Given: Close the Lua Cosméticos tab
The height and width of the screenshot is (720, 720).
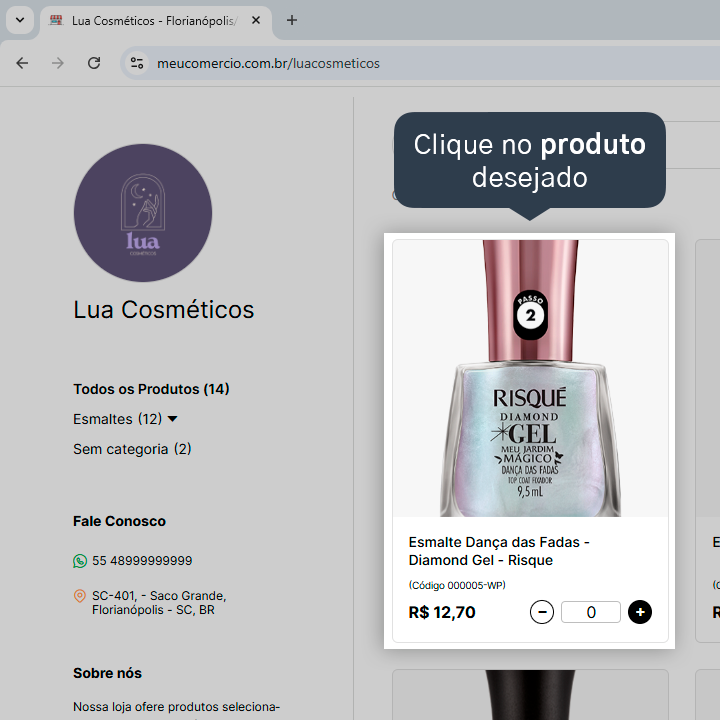Looking at the screenshot, I should 256,20.
